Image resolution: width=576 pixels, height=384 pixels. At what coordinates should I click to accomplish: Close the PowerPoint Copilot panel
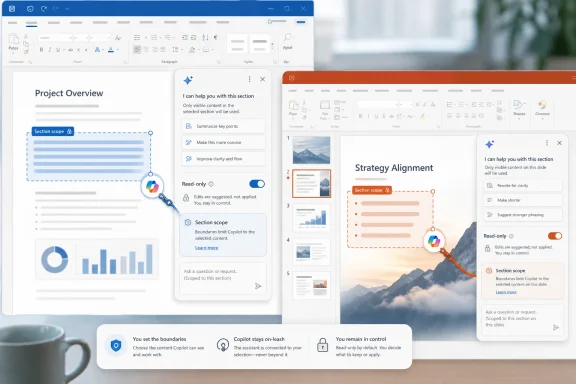pyautogui.click(x=559, y=143)
